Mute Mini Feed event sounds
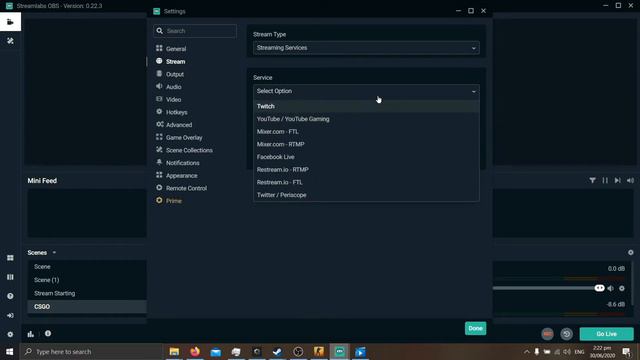The height and width of the screenshot is (360, 640). [x=630, y=180]
